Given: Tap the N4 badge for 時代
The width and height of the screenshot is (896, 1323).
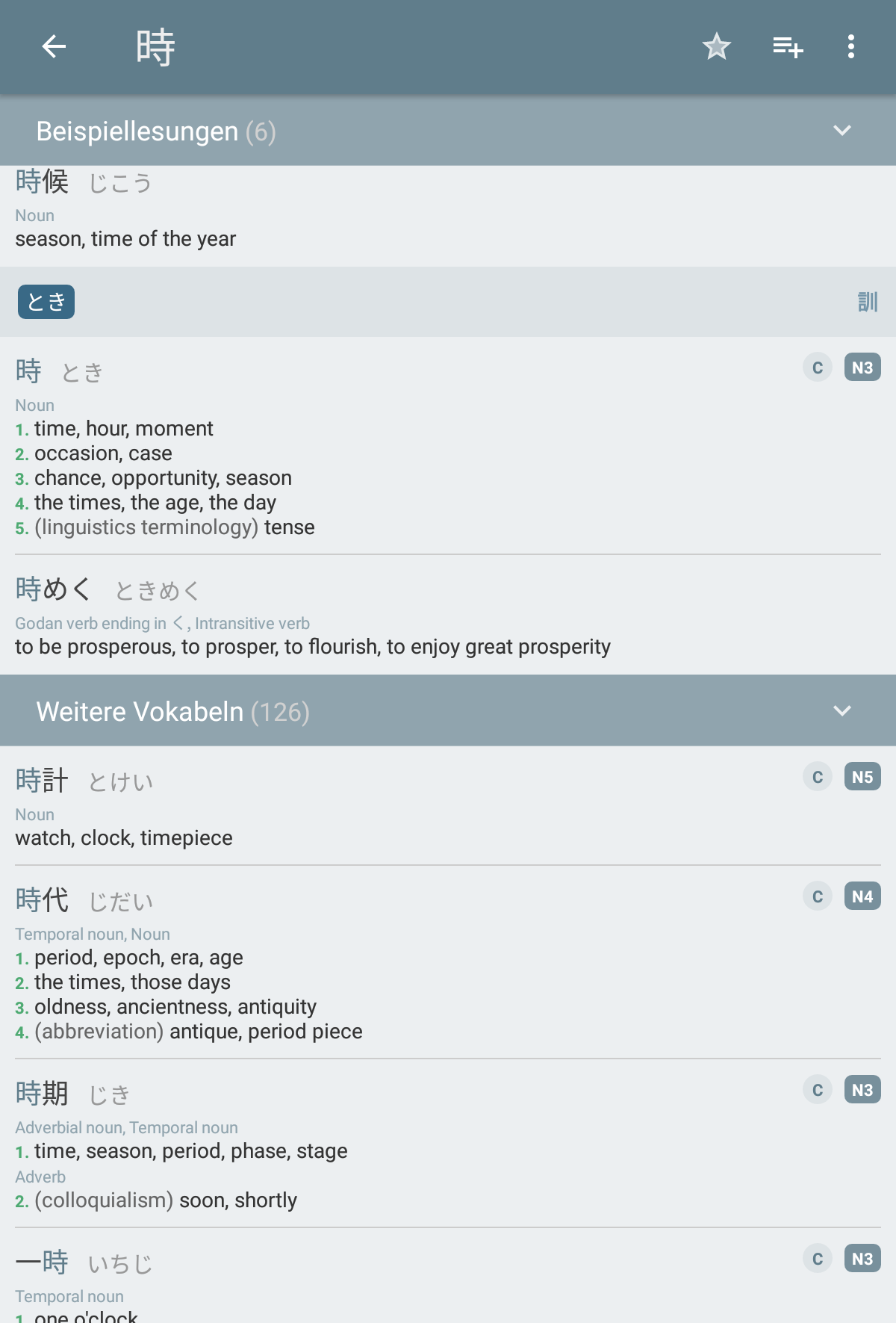Looking at the screenshot, I should click(862, 896).
